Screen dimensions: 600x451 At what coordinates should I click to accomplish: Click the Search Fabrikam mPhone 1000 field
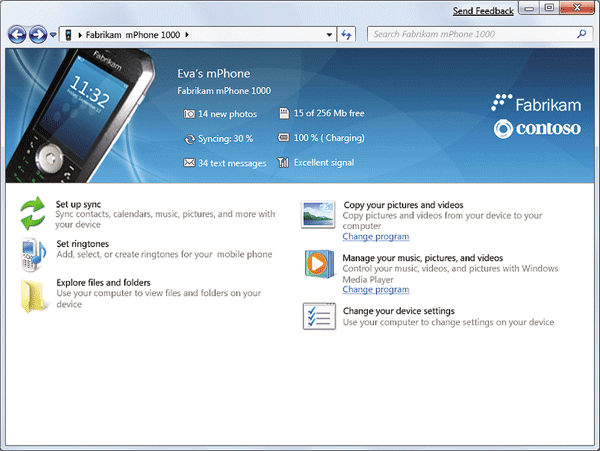pos(480,34)
